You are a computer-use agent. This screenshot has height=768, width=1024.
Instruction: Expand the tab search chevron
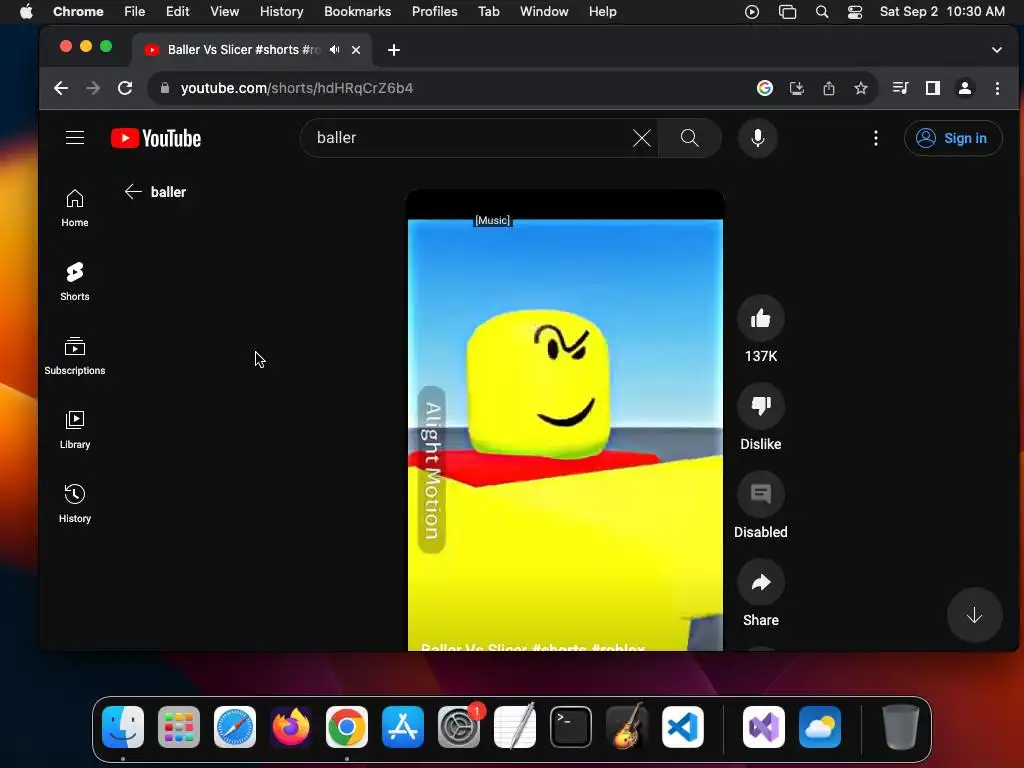[x=997, y=50]
